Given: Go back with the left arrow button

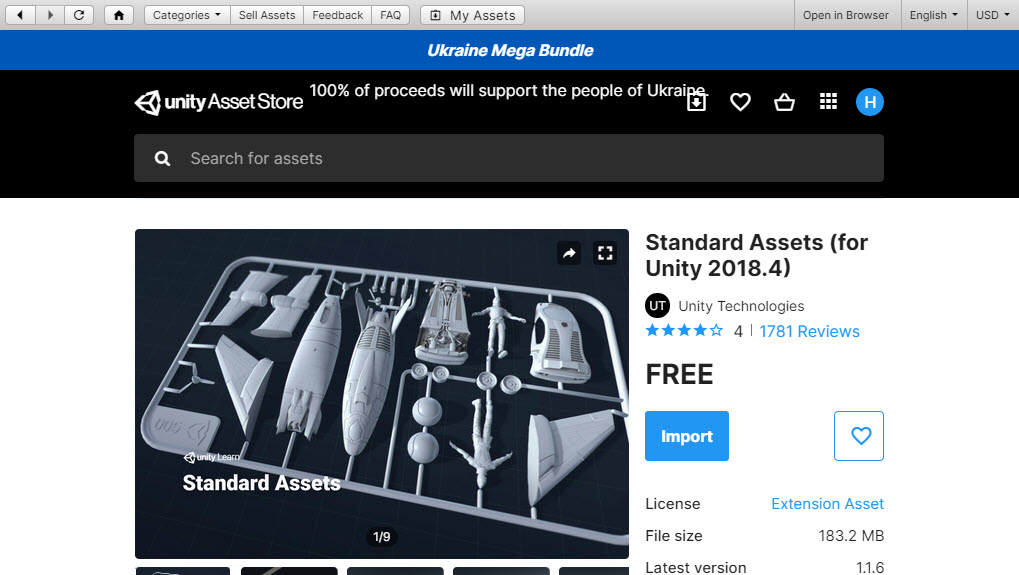Looking at the screenshot, I should [x=20, y=15].
